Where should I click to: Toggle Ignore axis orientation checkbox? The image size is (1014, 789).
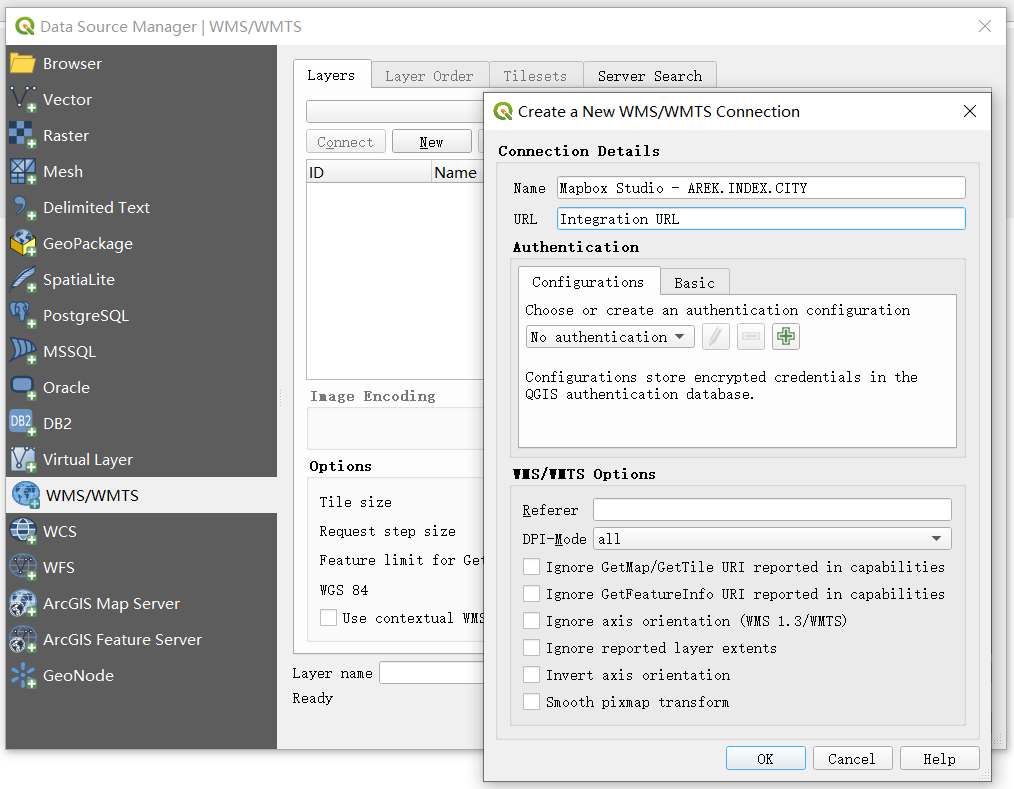(532, 621)
